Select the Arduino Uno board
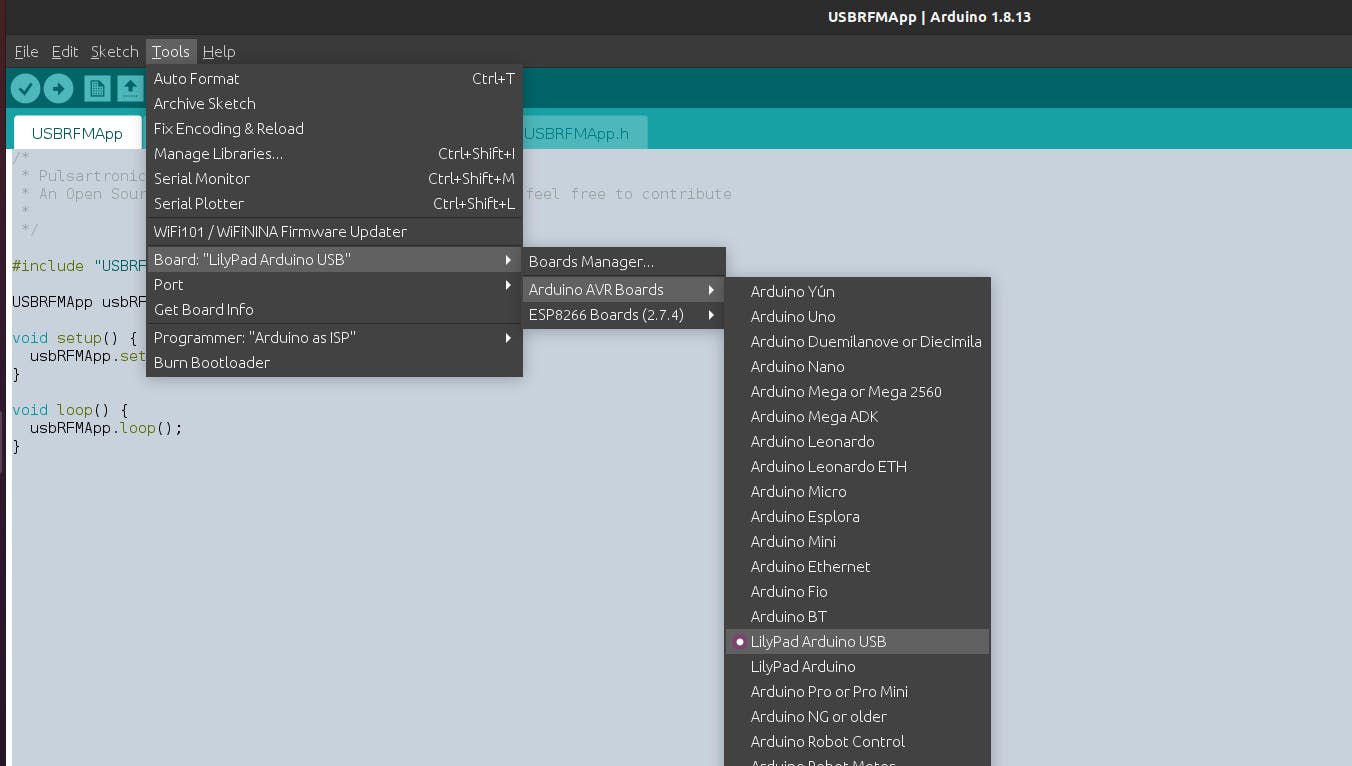The image size is (1352, 766). [858, 317]
